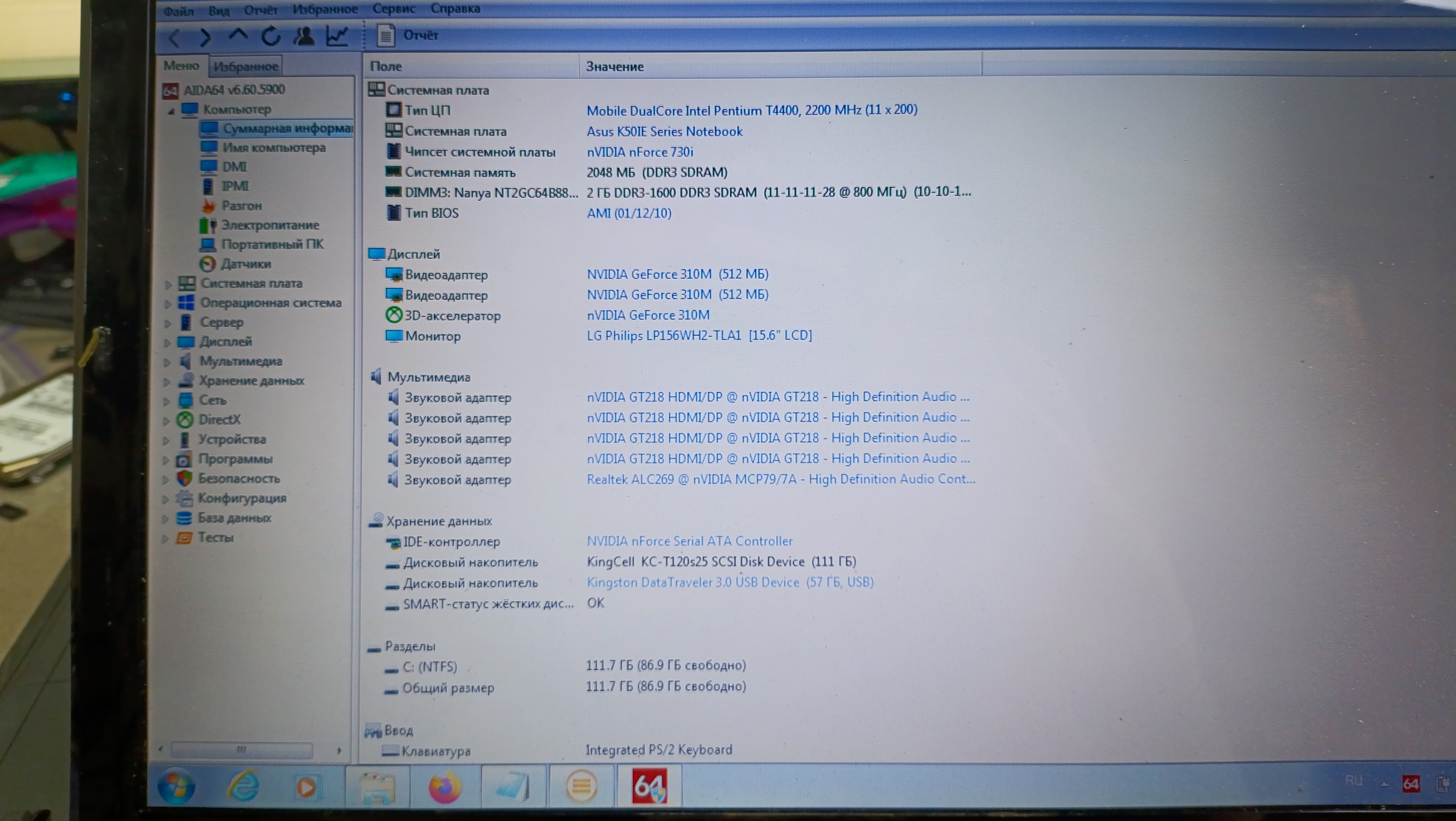Select Суммарная информация tree item

[277, 128]
